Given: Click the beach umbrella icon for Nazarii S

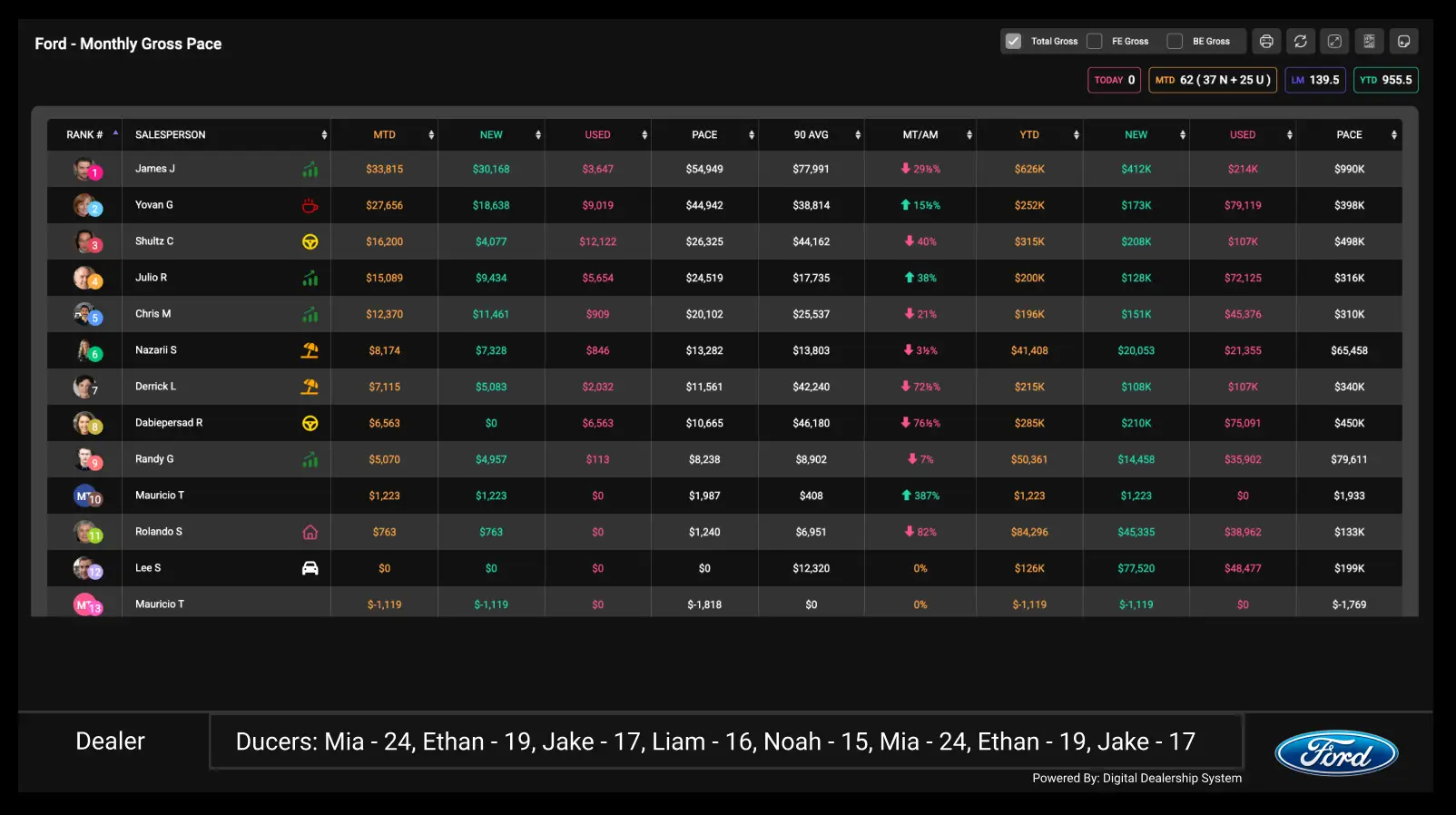Looking at the screenshot, I should (x=310, y=350).
